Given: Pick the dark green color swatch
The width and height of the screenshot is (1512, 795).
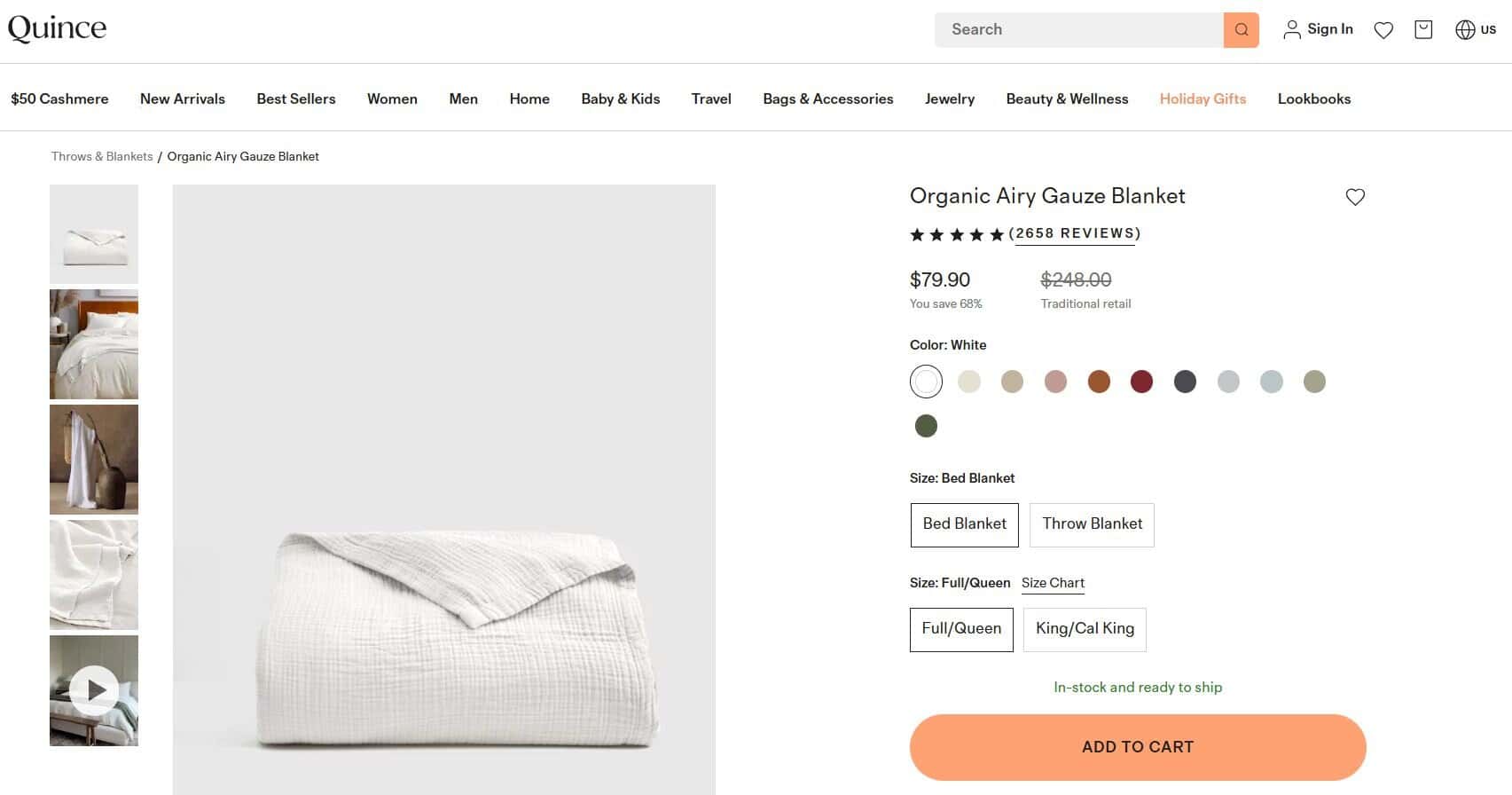Looking at the screenshot, I should (x=926, y=426).
